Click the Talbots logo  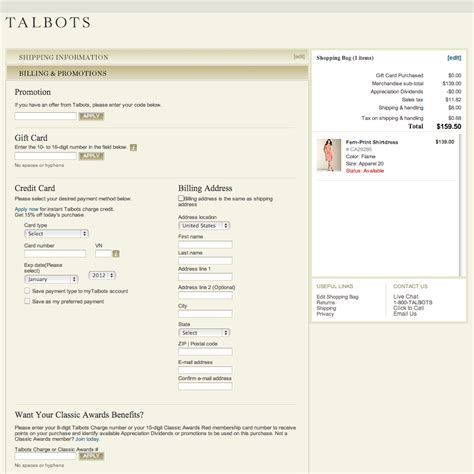pos(48,22)
